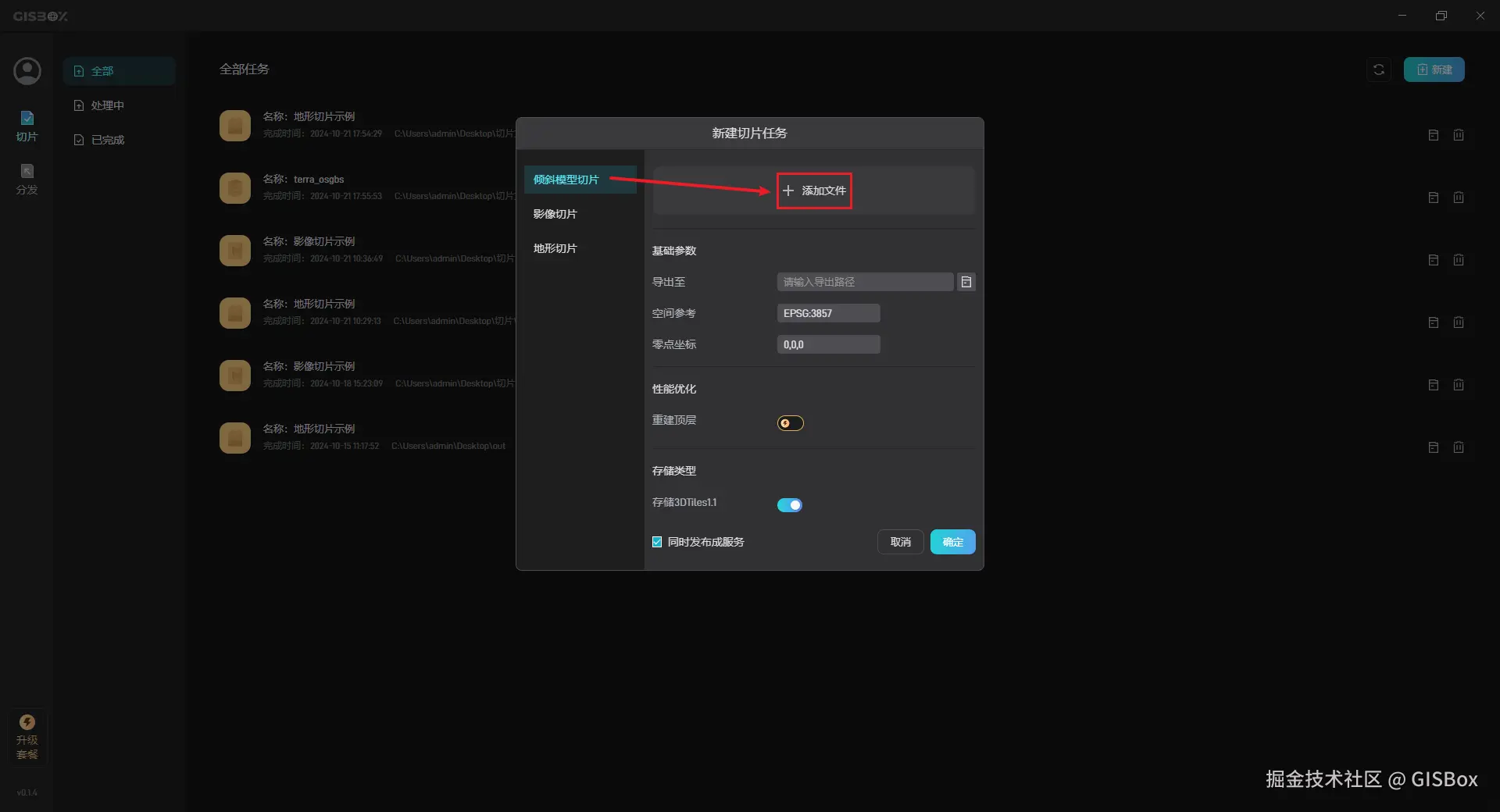Click thumbnail of task dated 2024-10-15
Viewport: 1500px width, 812px height.
click(x=235, y=438)
